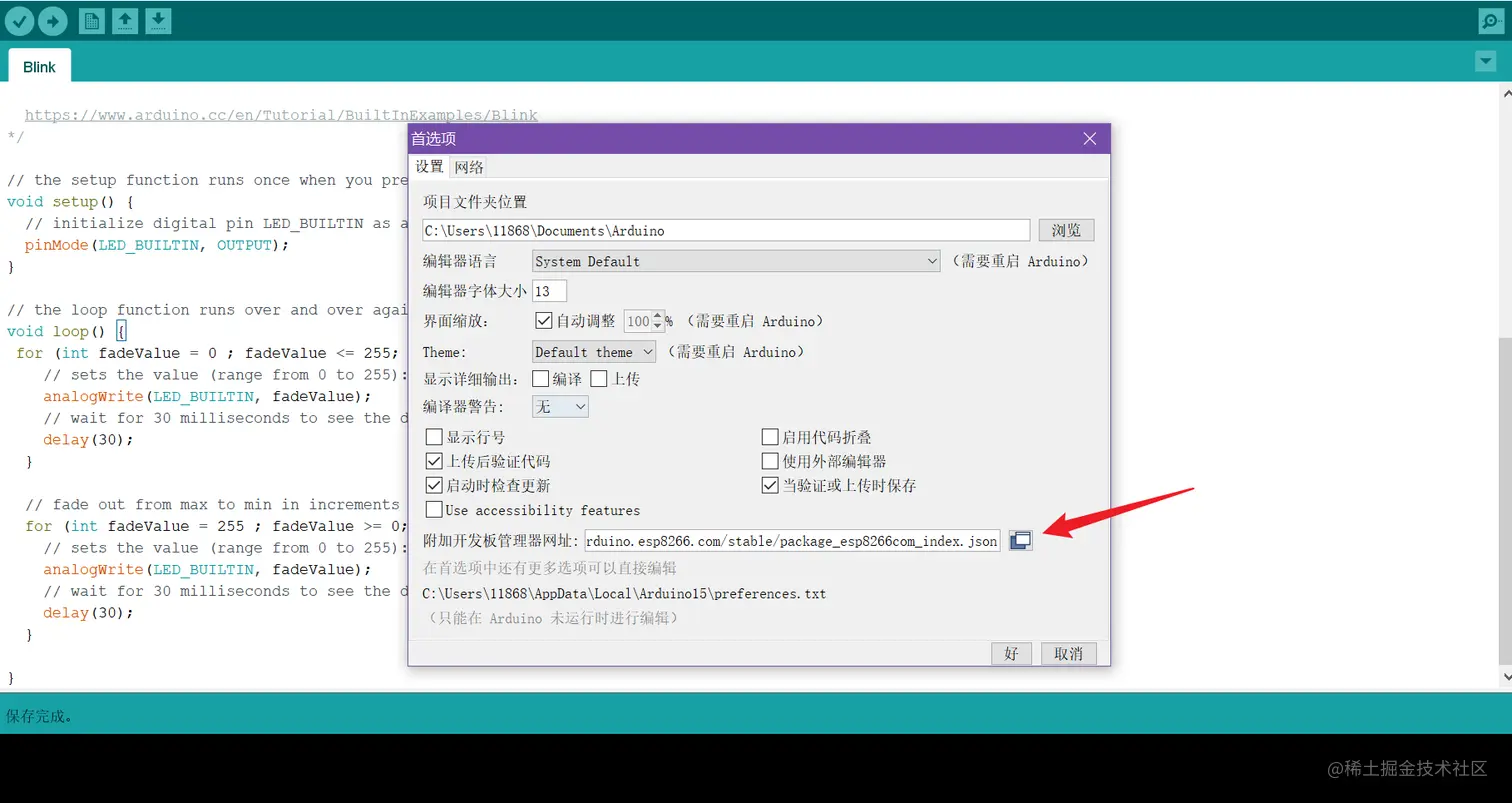Open the Serial Monitor magnifier icon
1512x803 pixels.
coord(1491,20)
